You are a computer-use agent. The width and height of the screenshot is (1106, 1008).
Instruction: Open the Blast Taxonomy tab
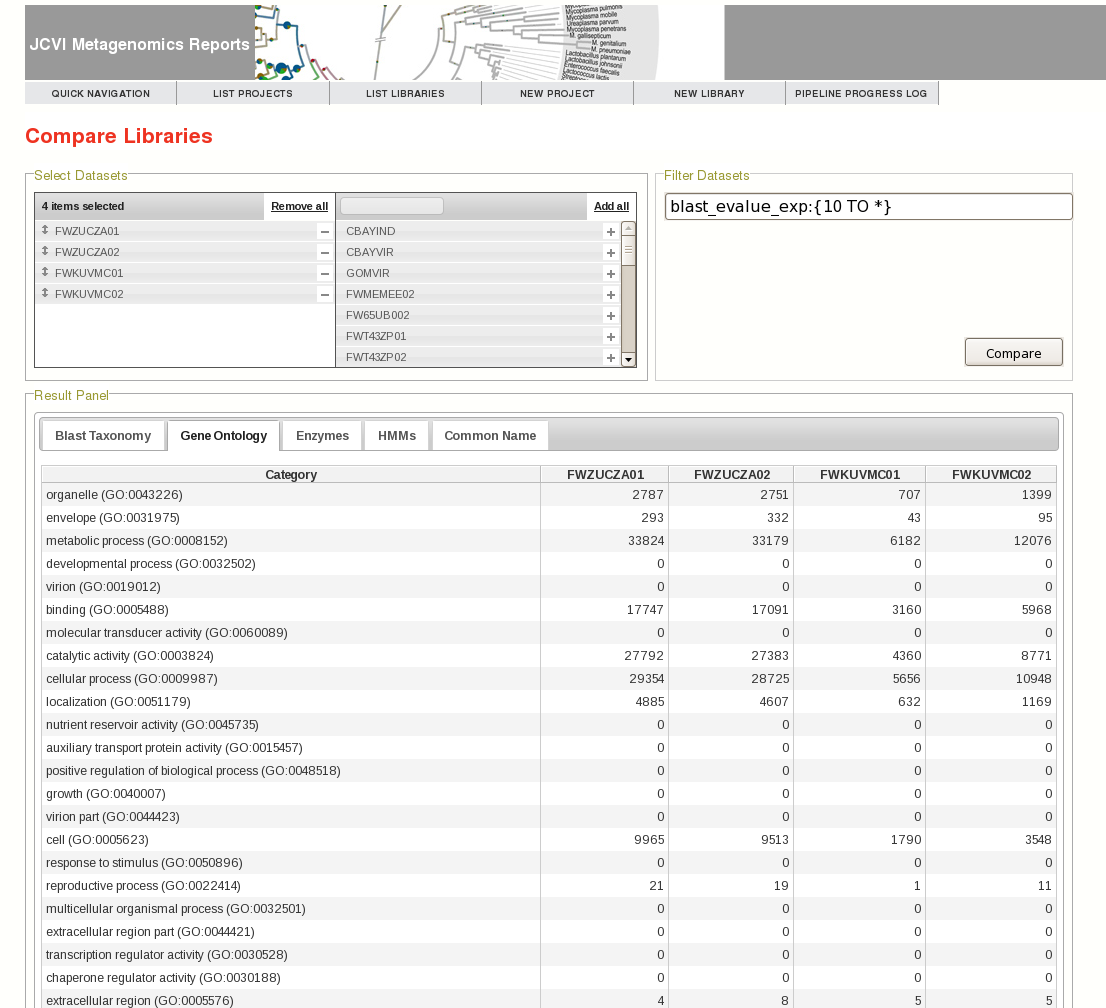[x=103, y=436]
